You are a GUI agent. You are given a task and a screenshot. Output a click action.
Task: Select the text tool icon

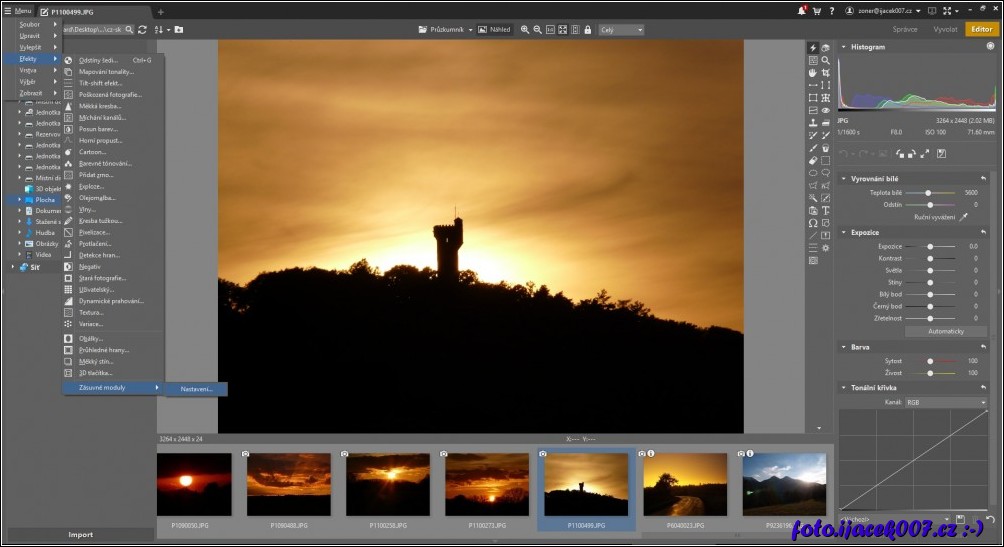(826, 210)
